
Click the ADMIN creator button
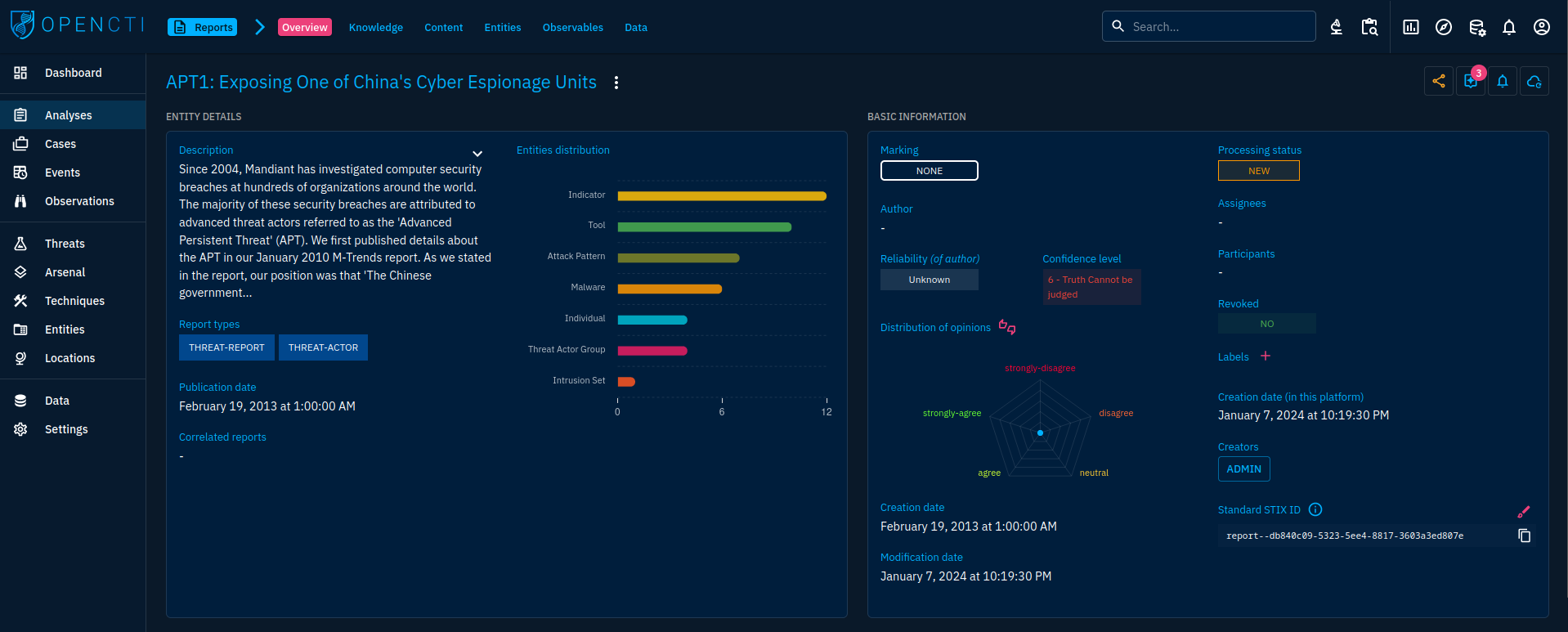(x=1243, y=469)
